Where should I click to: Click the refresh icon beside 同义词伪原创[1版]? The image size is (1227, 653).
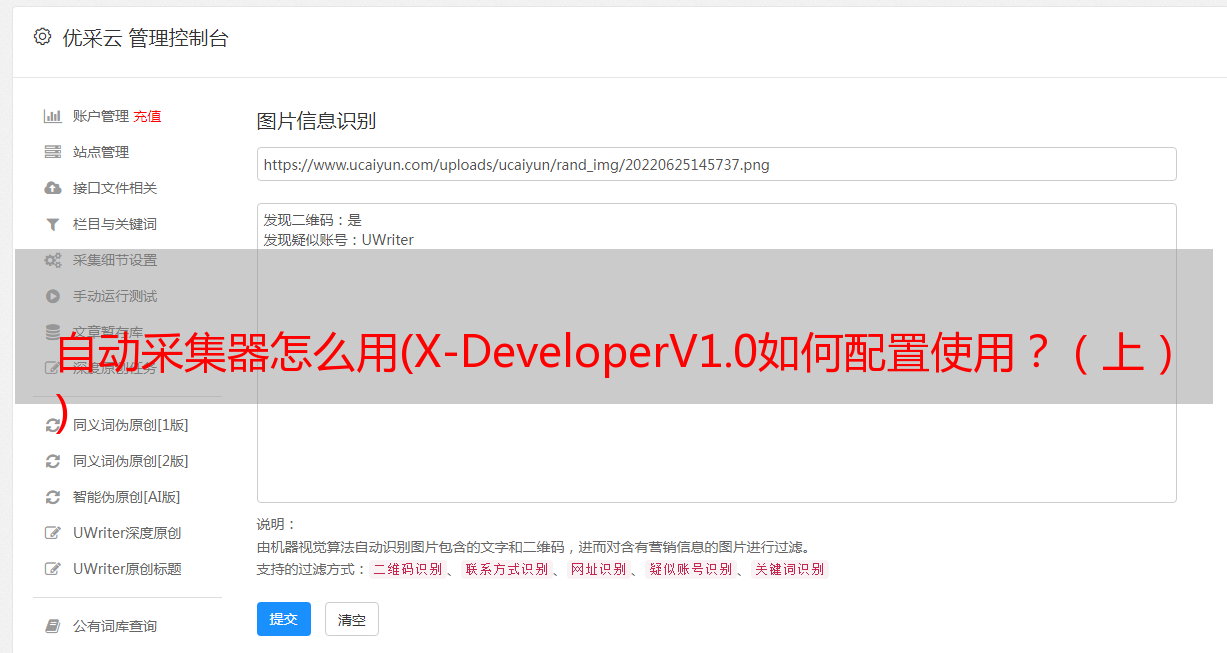[53, 425]
